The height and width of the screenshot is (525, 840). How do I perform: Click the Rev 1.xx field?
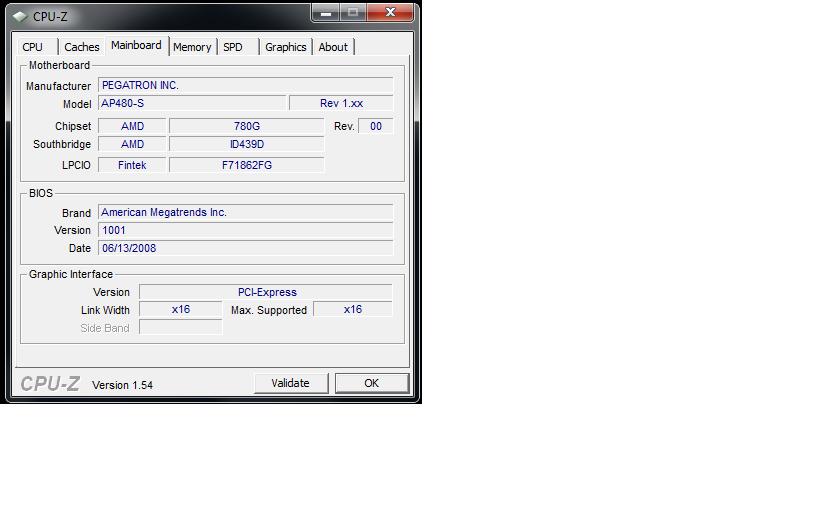pos(341,103)
